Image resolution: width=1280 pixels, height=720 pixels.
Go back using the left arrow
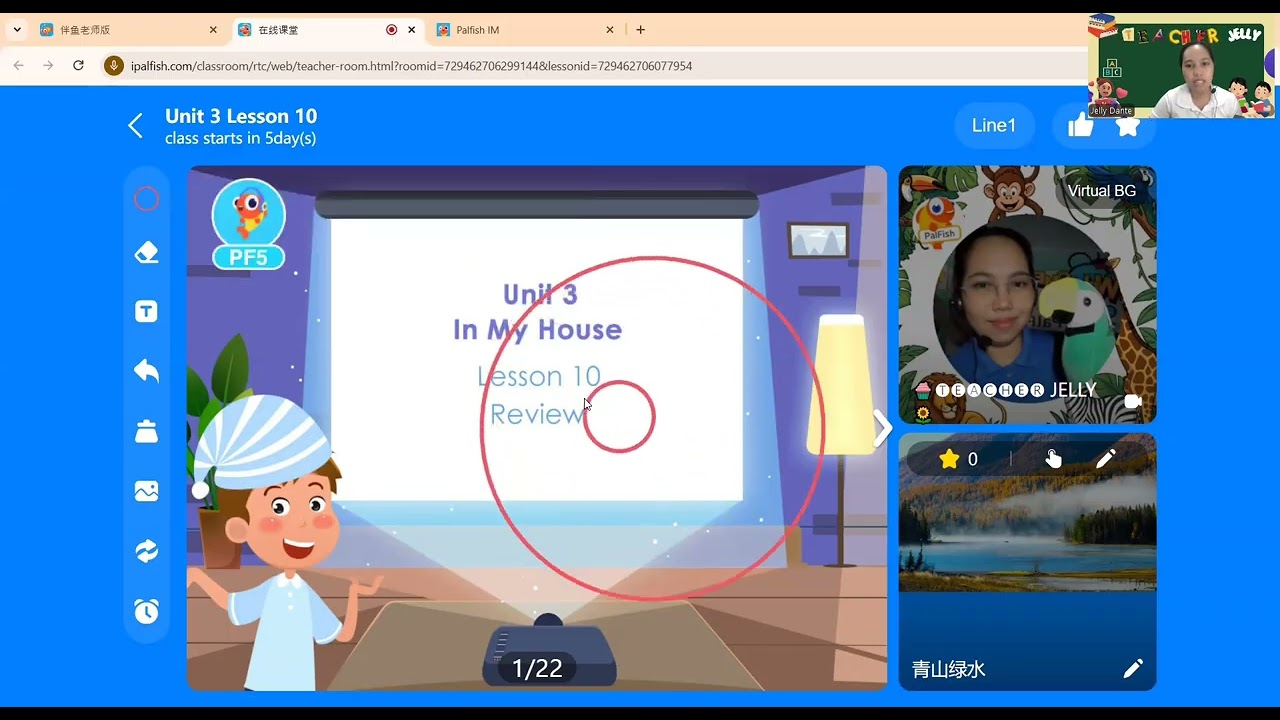click(x=136, y=126)
